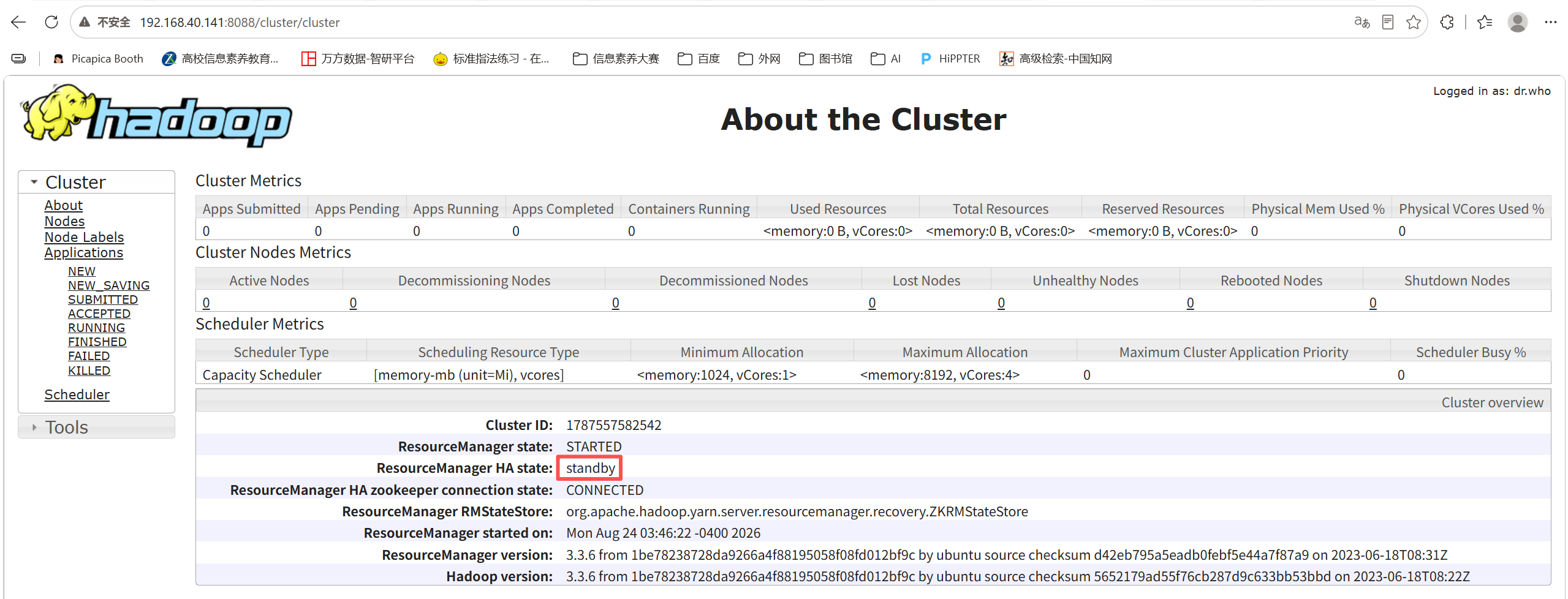Add this page to favorites star

[1414, 23]
